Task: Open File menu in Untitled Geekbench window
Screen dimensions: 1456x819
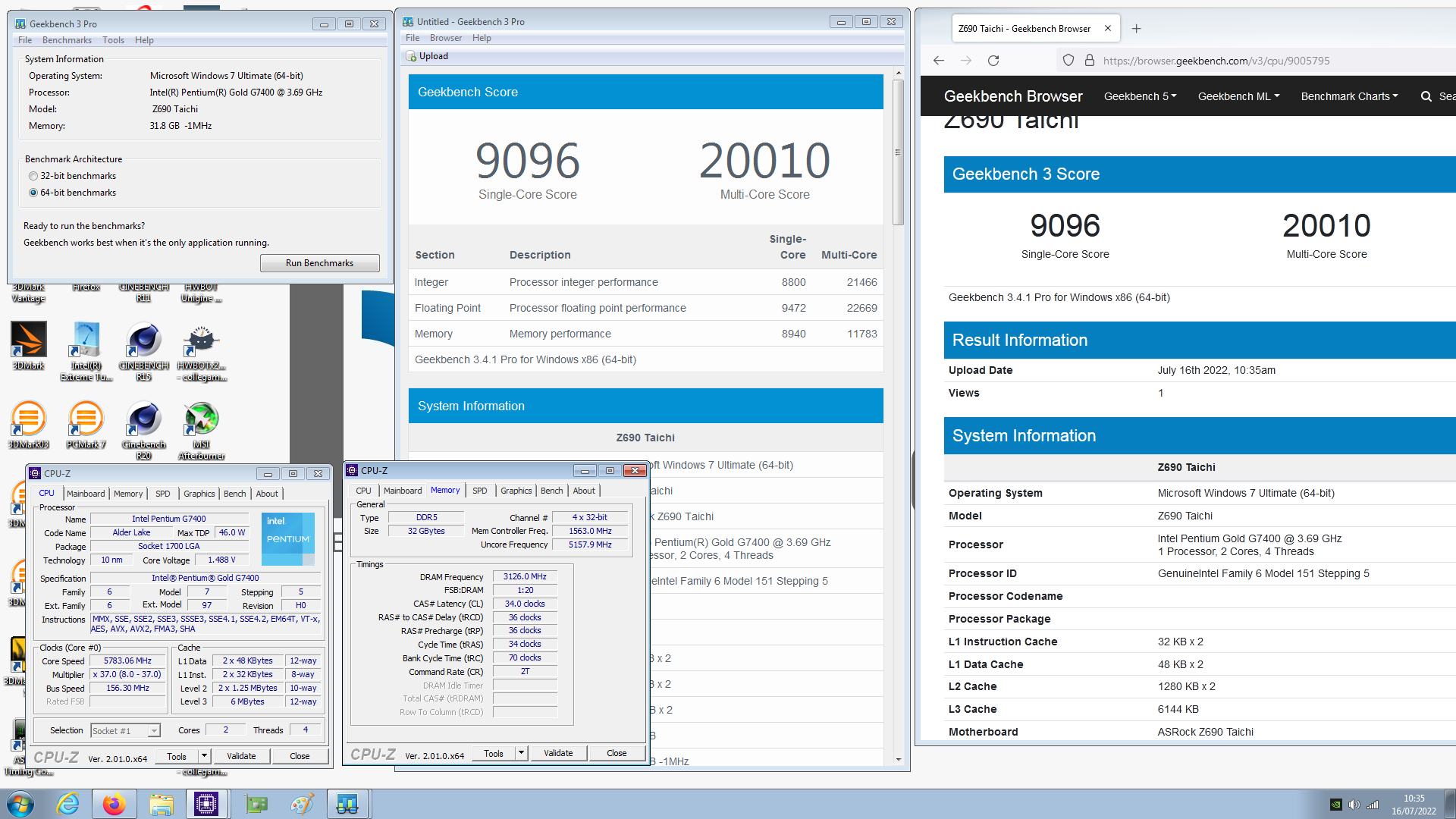Action: pyautogui.click(x=413, y=38)
